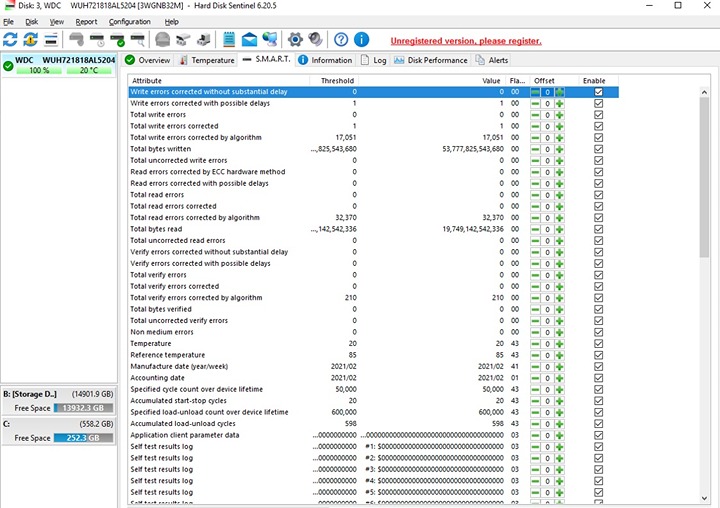Click the Enable column header
Screen dimensions: 720x508
click(598, 81)
